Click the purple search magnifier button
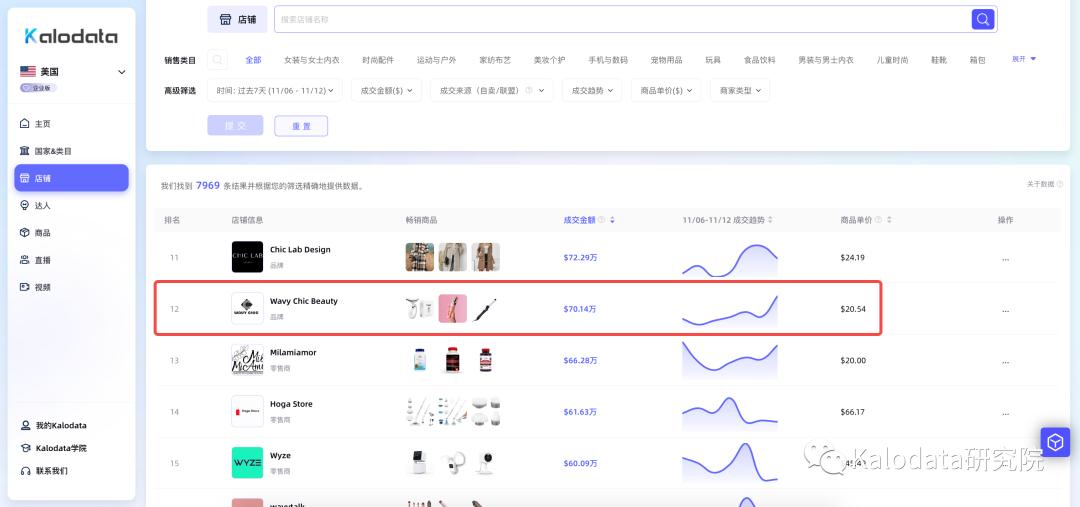Viewport: 1080px width, 507px height. tap(983, 19)
